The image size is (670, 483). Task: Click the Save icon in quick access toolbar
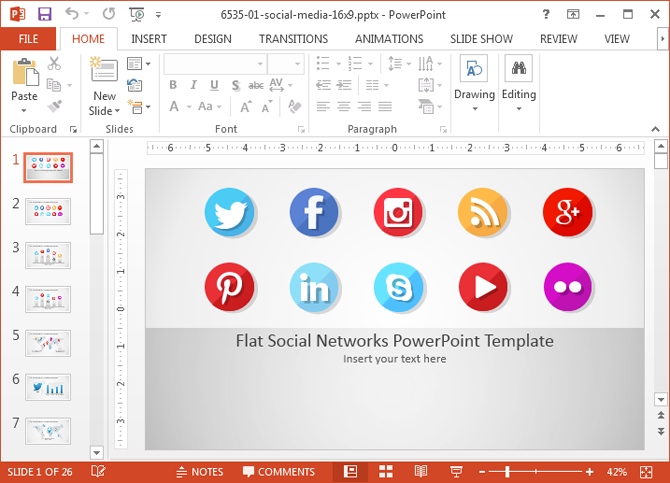pos(44,14)
